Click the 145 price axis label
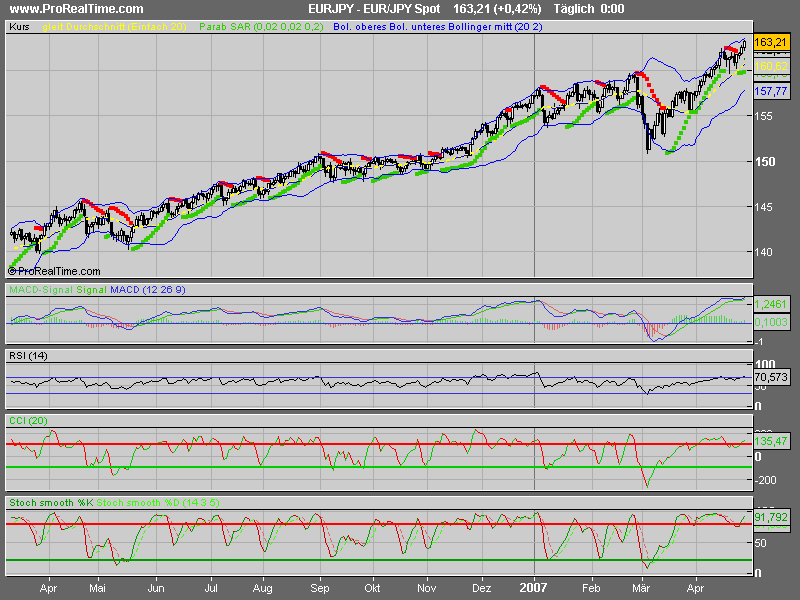The image size is (800, 600). point(764,207)
